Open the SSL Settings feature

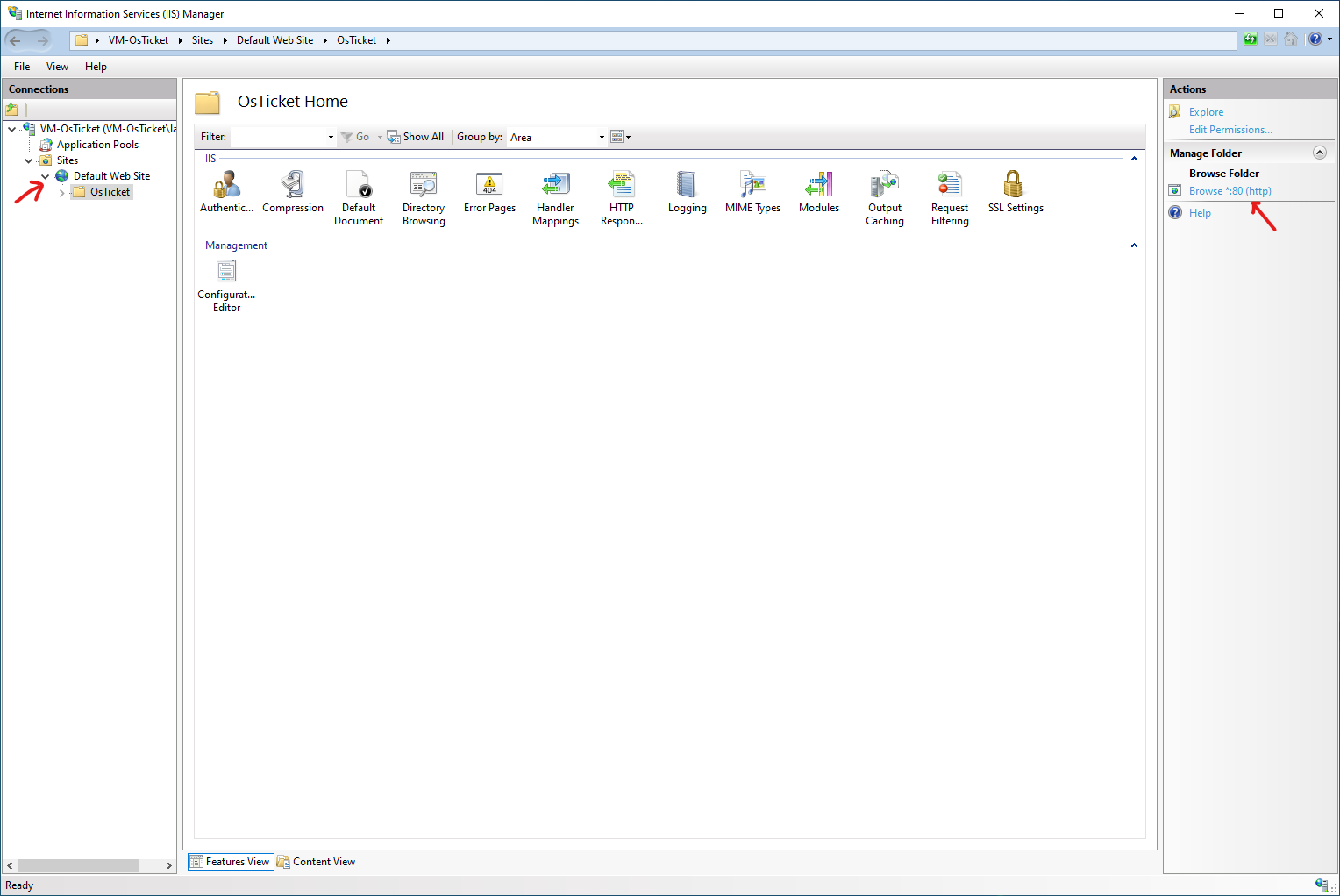coord(1016,192)
